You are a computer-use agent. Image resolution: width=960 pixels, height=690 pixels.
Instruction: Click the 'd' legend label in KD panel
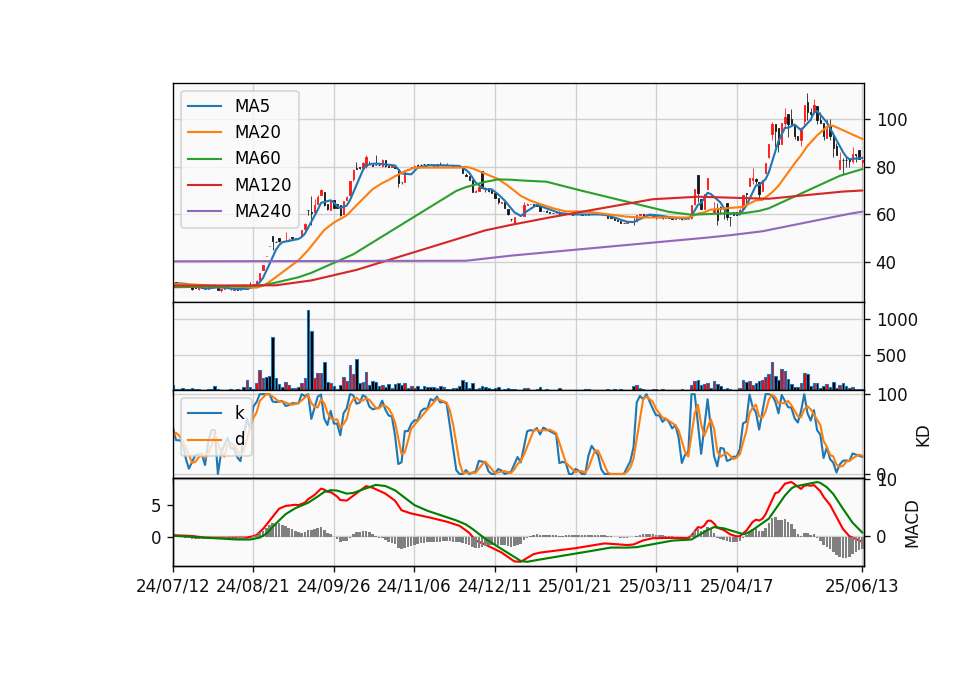239,439
